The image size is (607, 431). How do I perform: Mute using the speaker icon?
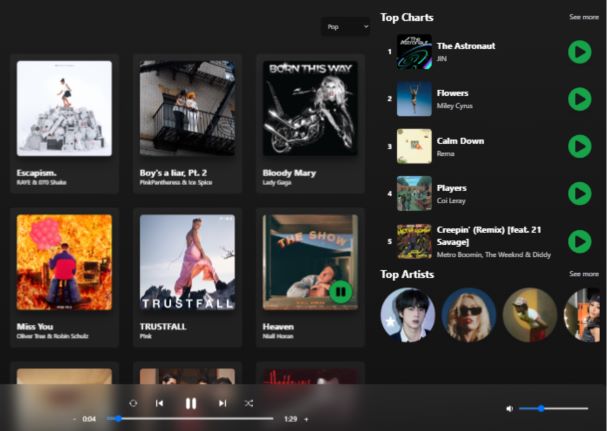[x=509, y=409]
